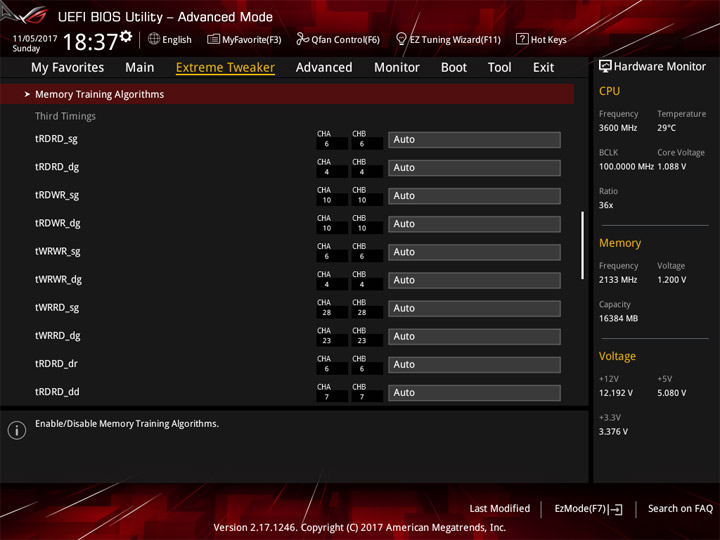Open the Exit tab
720x540 pixels.
coord(543,68)
